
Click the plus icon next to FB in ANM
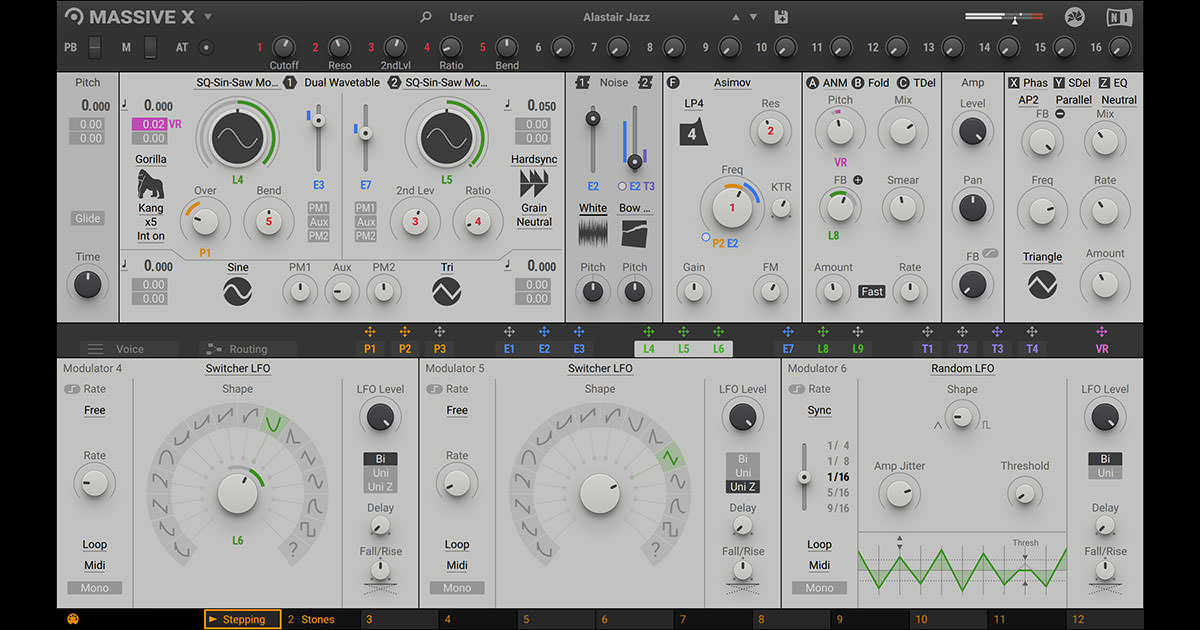(x=857, y=180)
